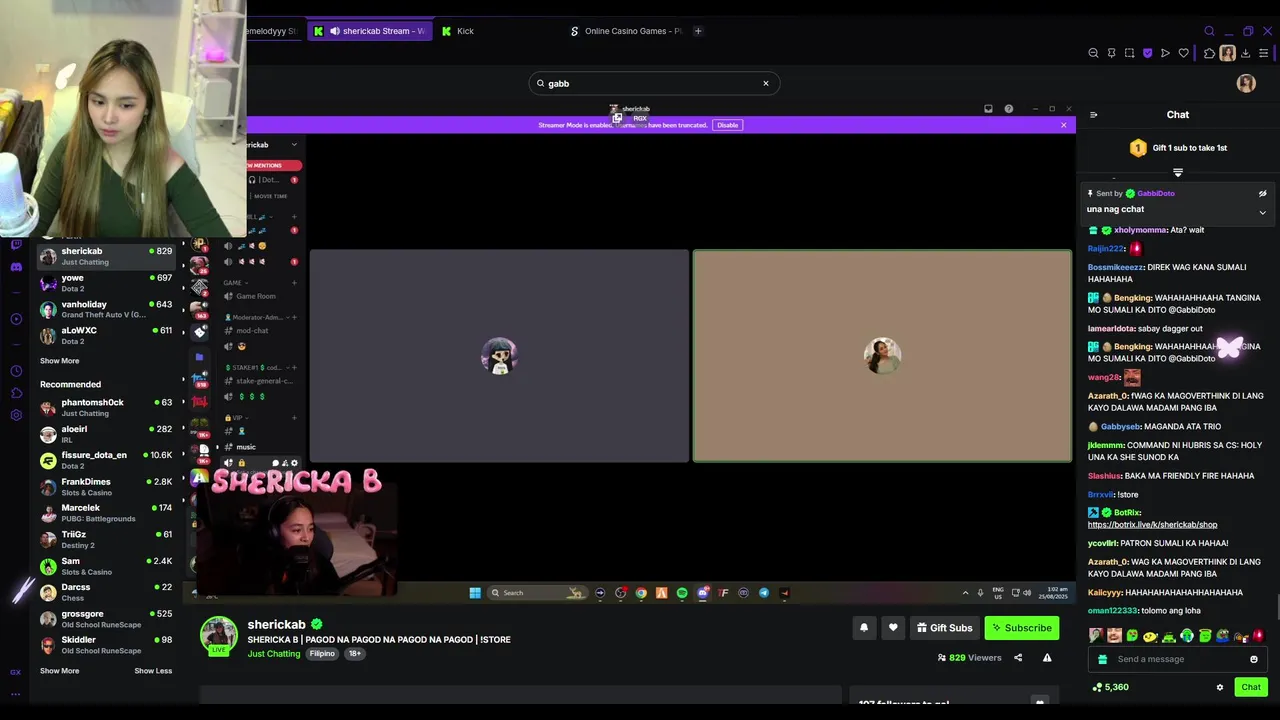The image size is (1280, 720).
Task: Click the Subscribe button
Action: pos(1021,628)
